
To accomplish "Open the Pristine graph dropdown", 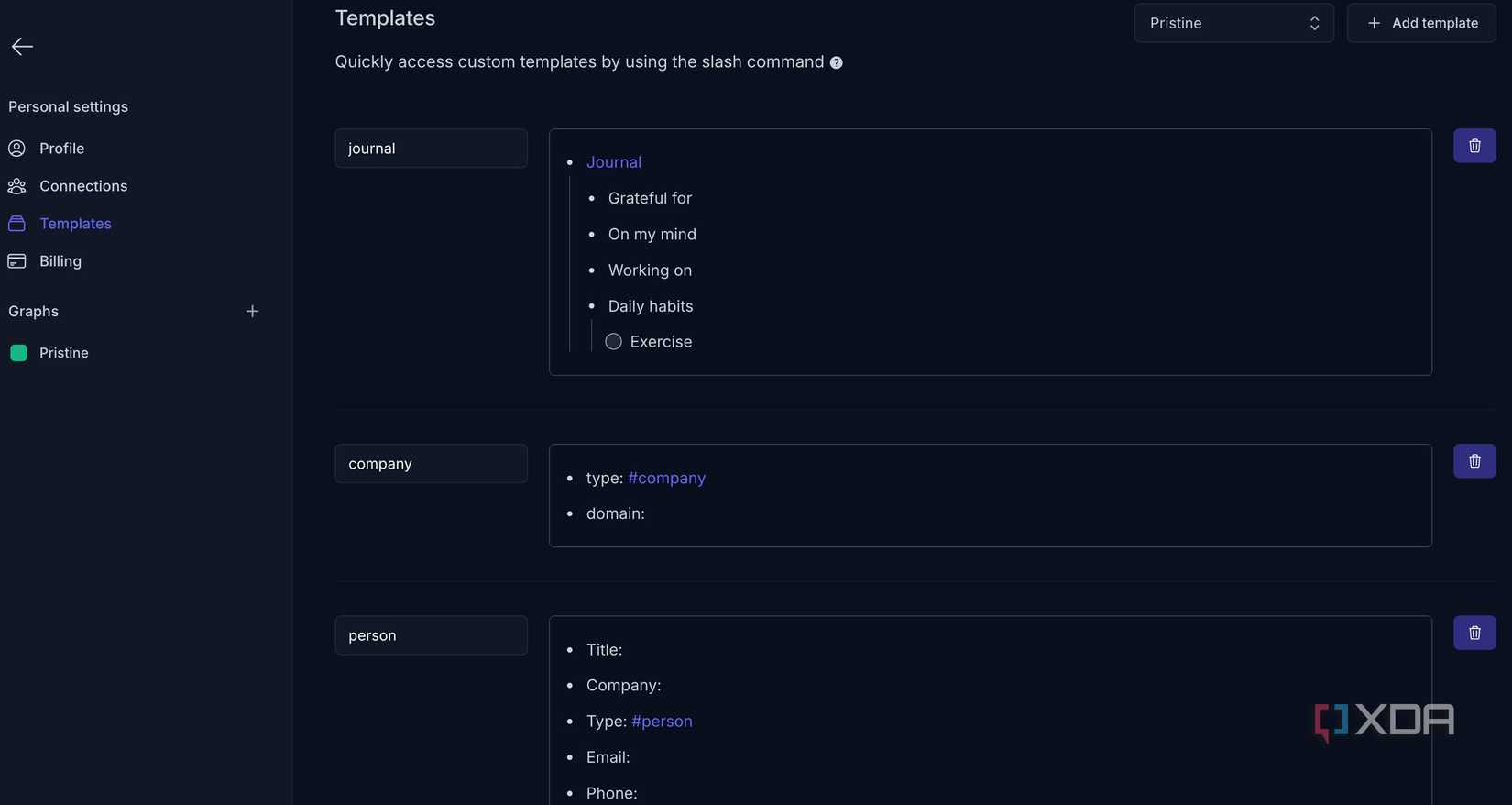I will [1233, 23].
